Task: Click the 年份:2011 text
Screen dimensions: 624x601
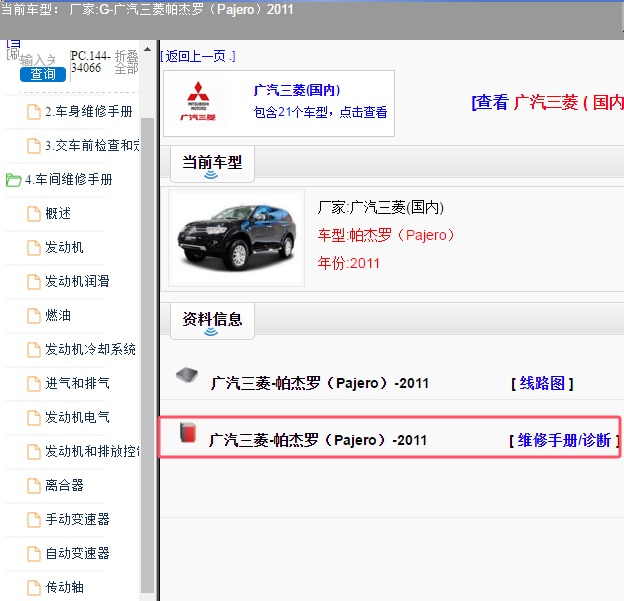Action: (349, 263)
